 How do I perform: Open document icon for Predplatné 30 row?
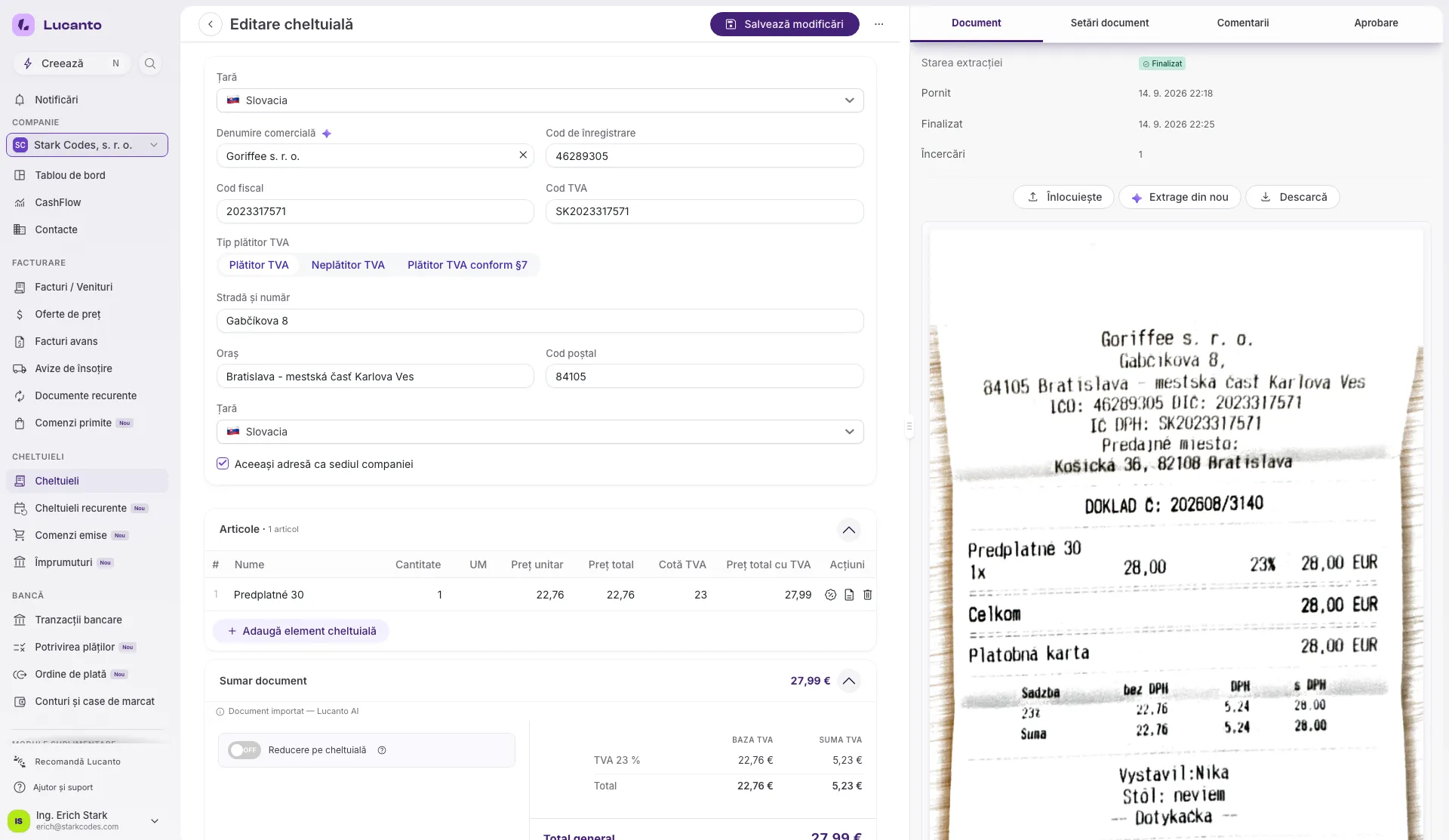pyautogui.click(x=849, y=595)
